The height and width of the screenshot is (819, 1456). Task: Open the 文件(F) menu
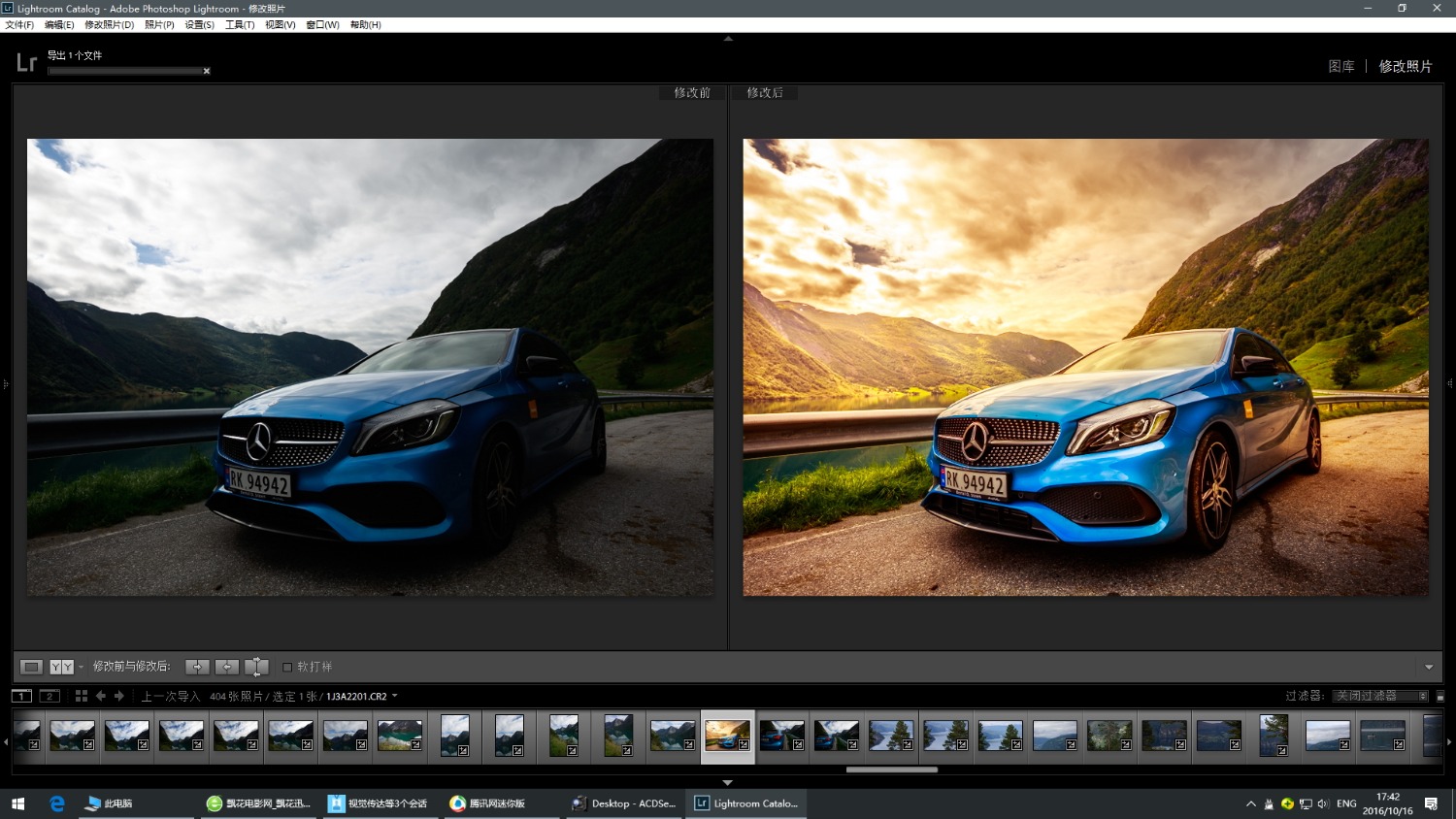coord(19,25)
